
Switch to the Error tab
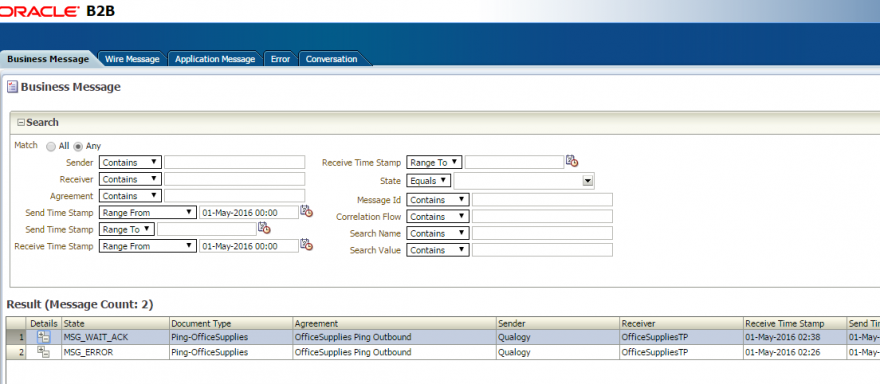tap(280, 59)
